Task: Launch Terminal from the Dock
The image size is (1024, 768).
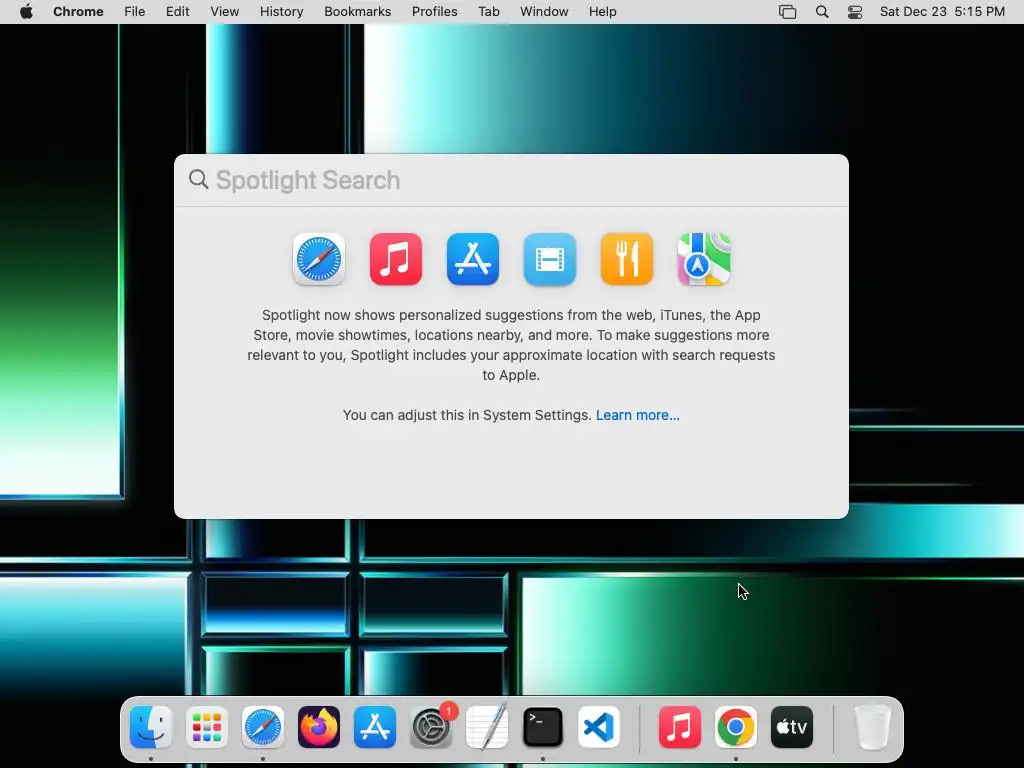Action: [543, 727]
